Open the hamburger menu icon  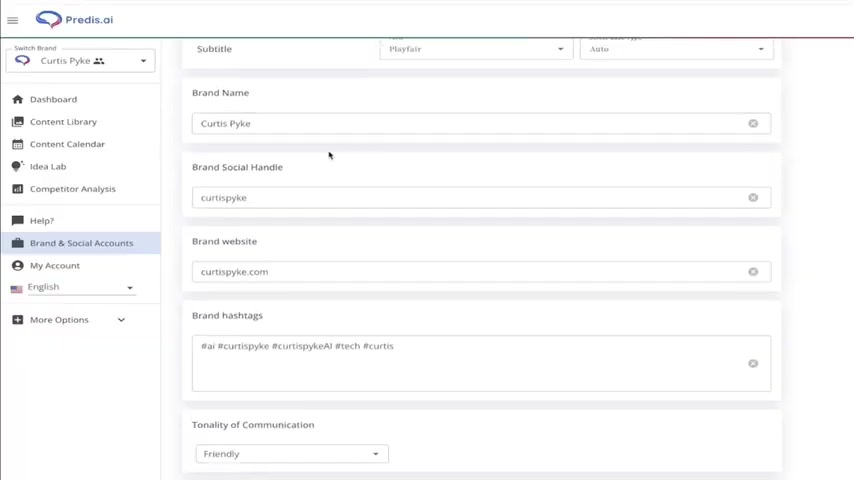click(13, 20)
